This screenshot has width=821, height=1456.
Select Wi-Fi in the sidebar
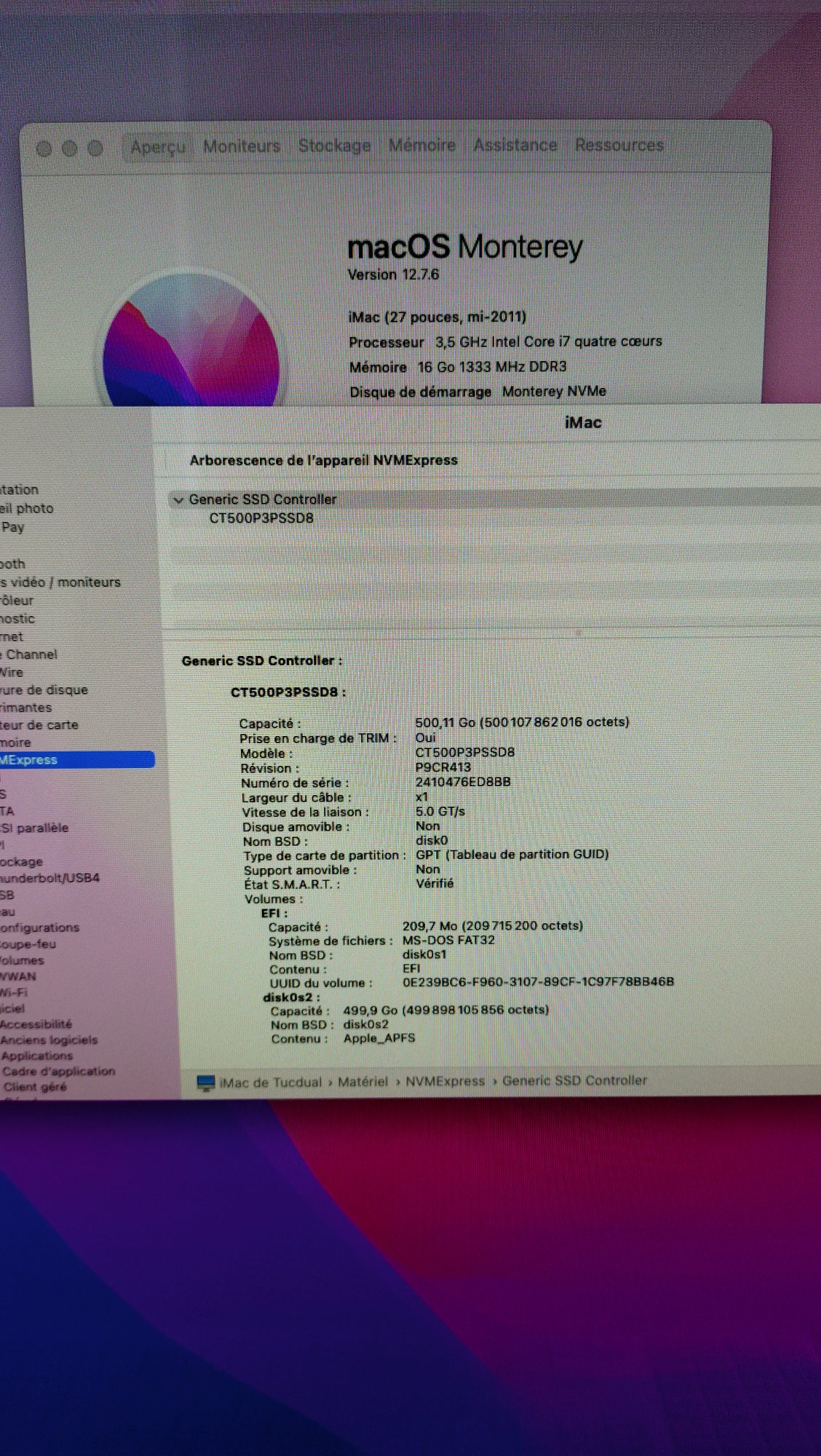click(x=13, y=992)
